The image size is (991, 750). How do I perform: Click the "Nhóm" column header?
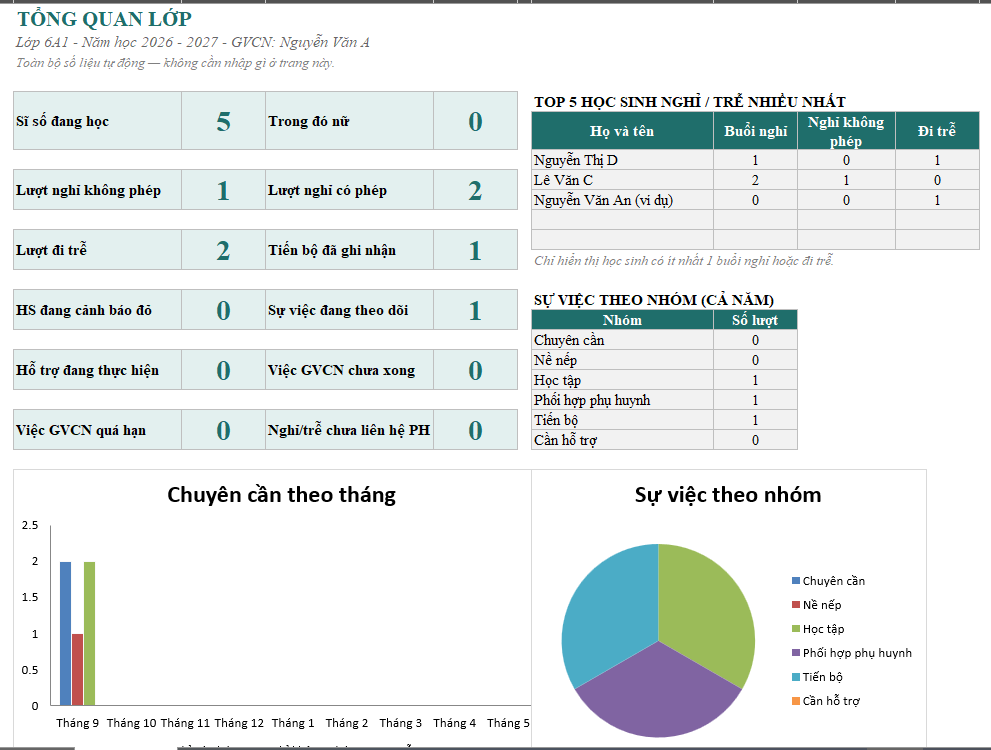click(x=623, y=320)
